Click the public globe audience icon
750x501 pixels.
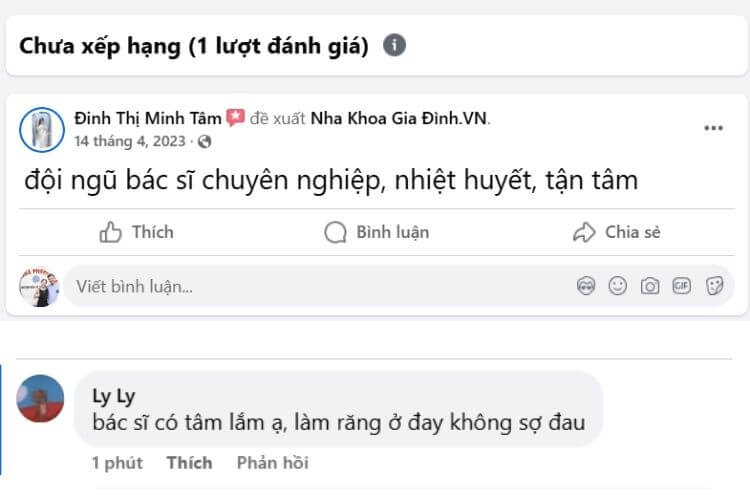click(205, 142)
